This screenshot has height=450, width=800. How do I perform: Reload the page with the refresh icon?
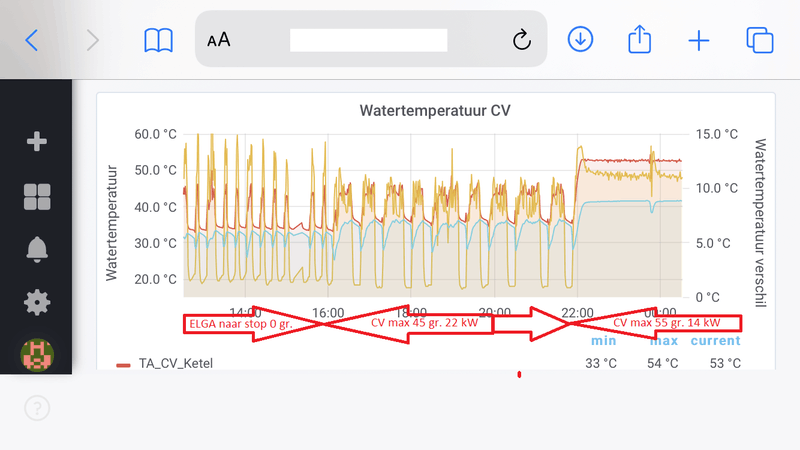coord(521,40)
